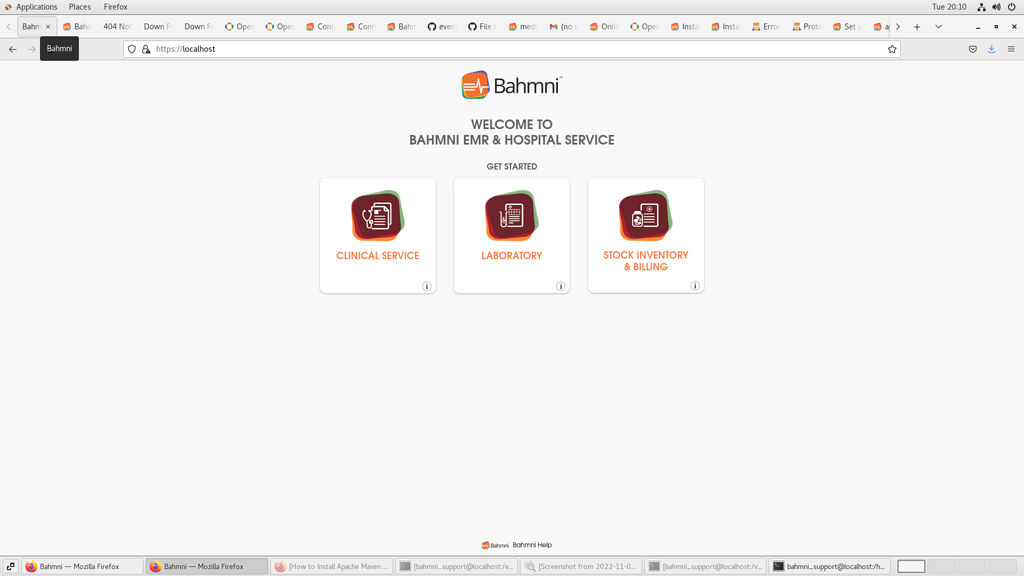
Task: Open the list all tabs dropdown chevron
Action: pos(937,27)
